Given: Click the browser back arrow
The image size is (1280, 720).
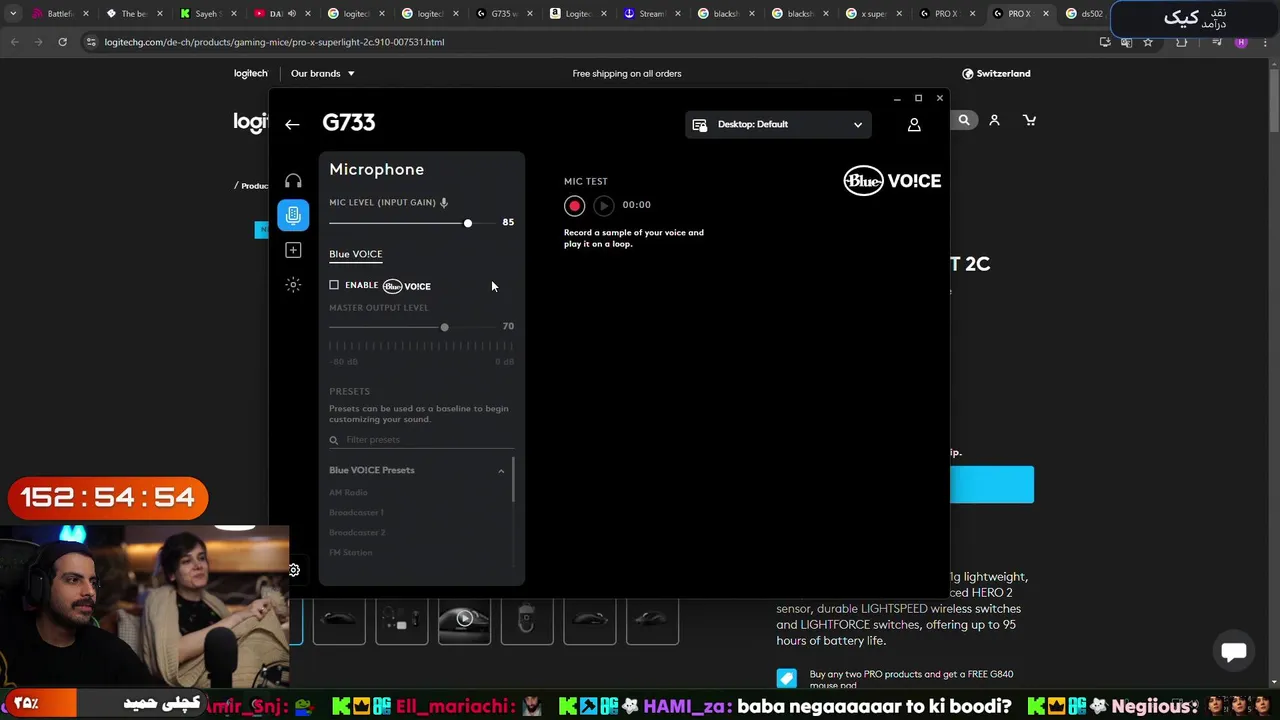Looking at the screenshot, I should pyautogui.click(x=14, y=42).
